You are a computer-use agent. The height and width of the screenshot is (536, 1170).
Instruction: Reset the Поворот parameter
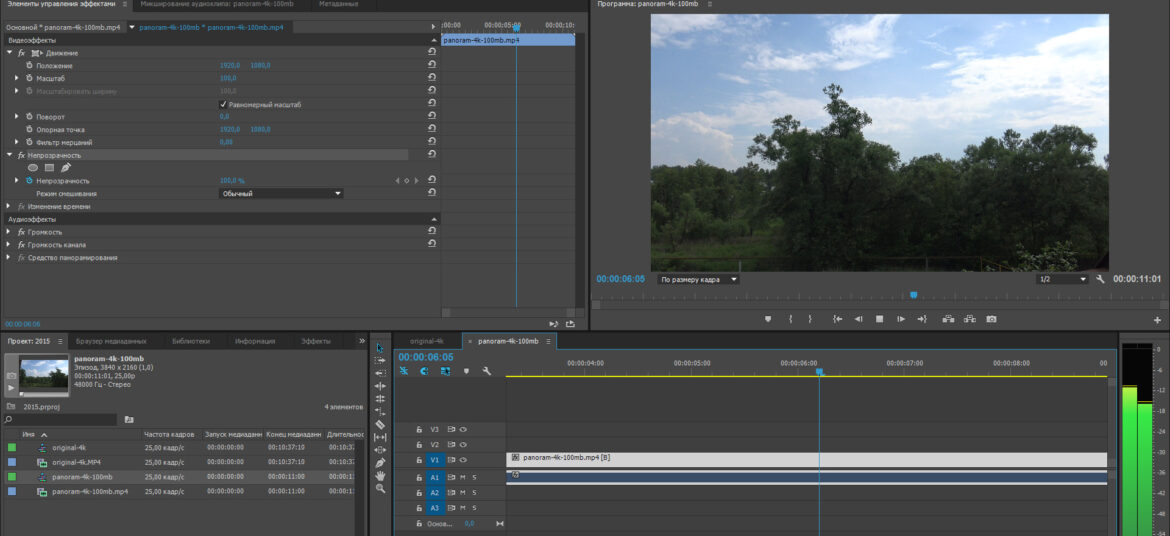(x=432, y=116)
